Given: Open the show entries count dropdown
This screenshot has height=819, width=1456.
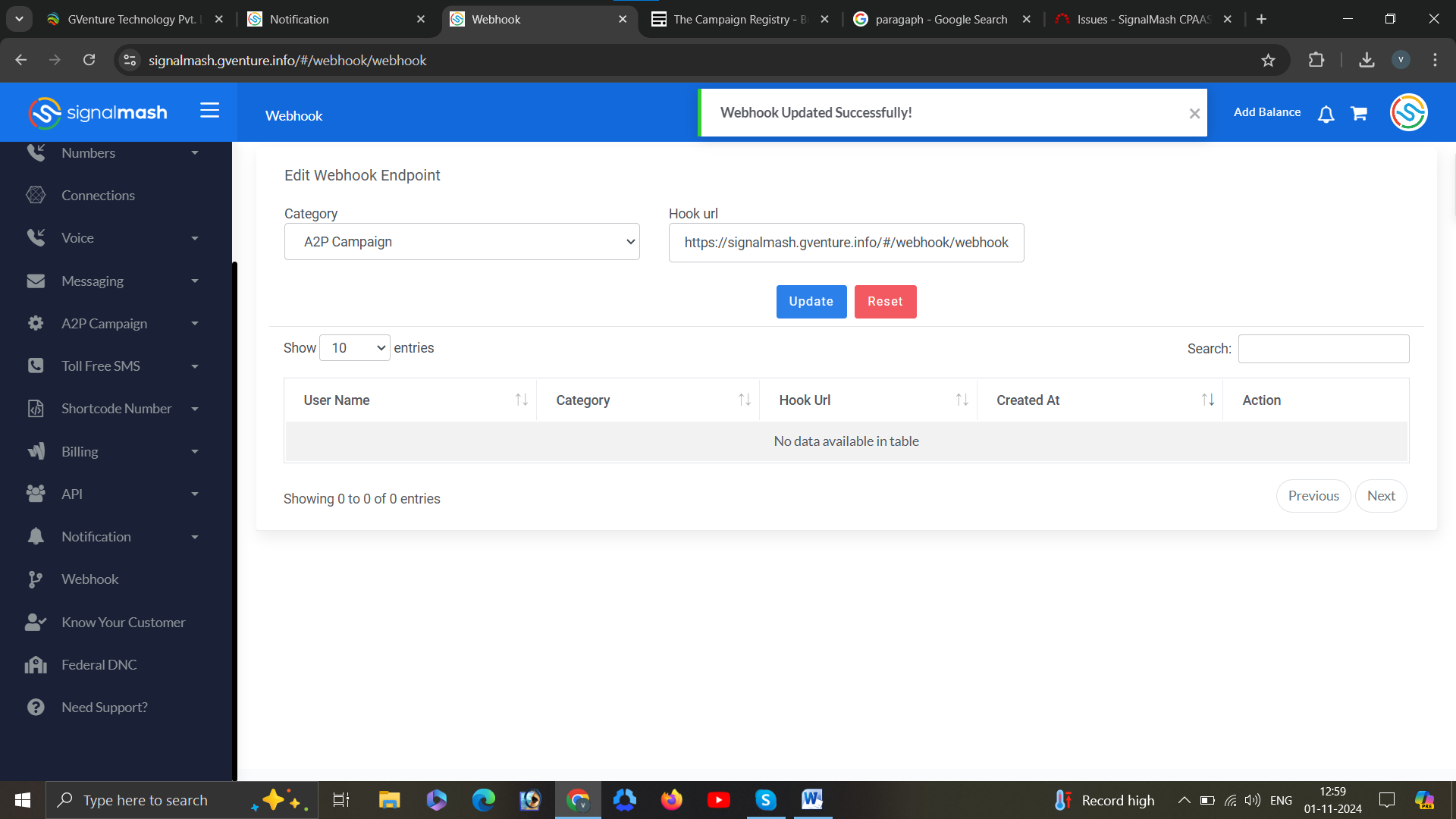Looking at the screenshot, I should tap(355, 348).
